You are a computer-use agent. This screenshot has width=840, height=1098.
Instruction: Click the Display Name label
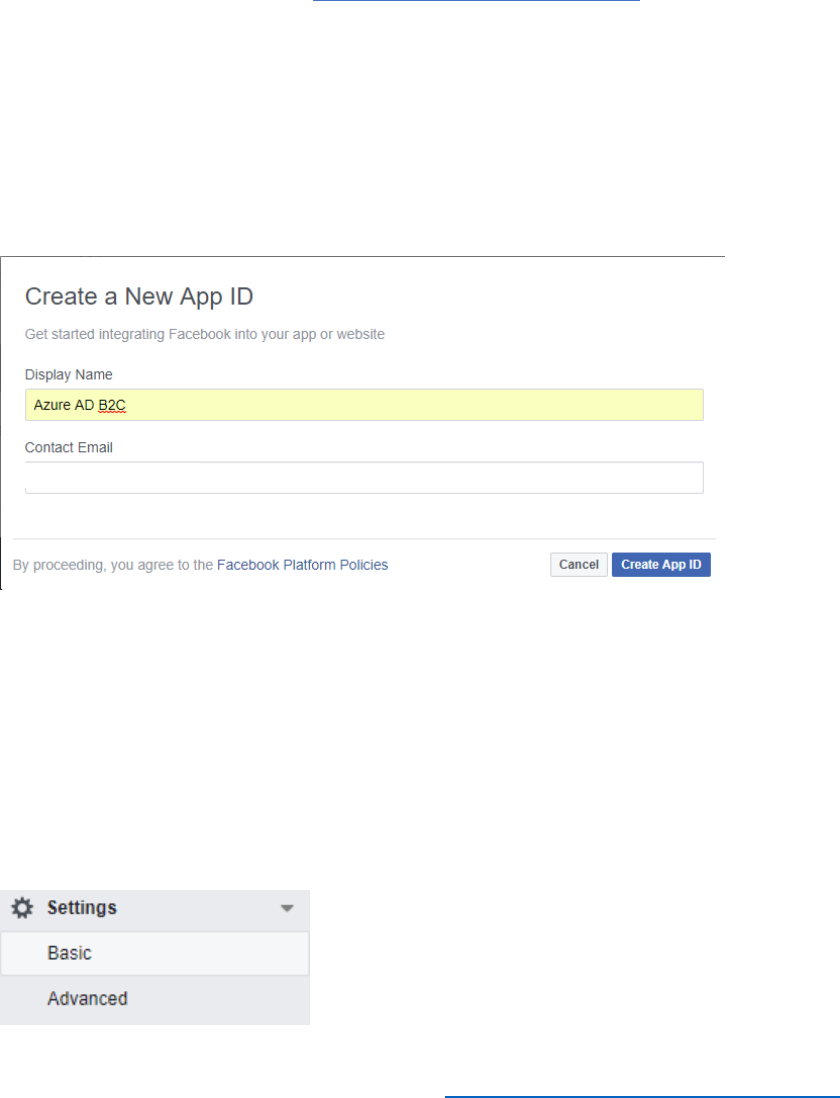point(69,375)
